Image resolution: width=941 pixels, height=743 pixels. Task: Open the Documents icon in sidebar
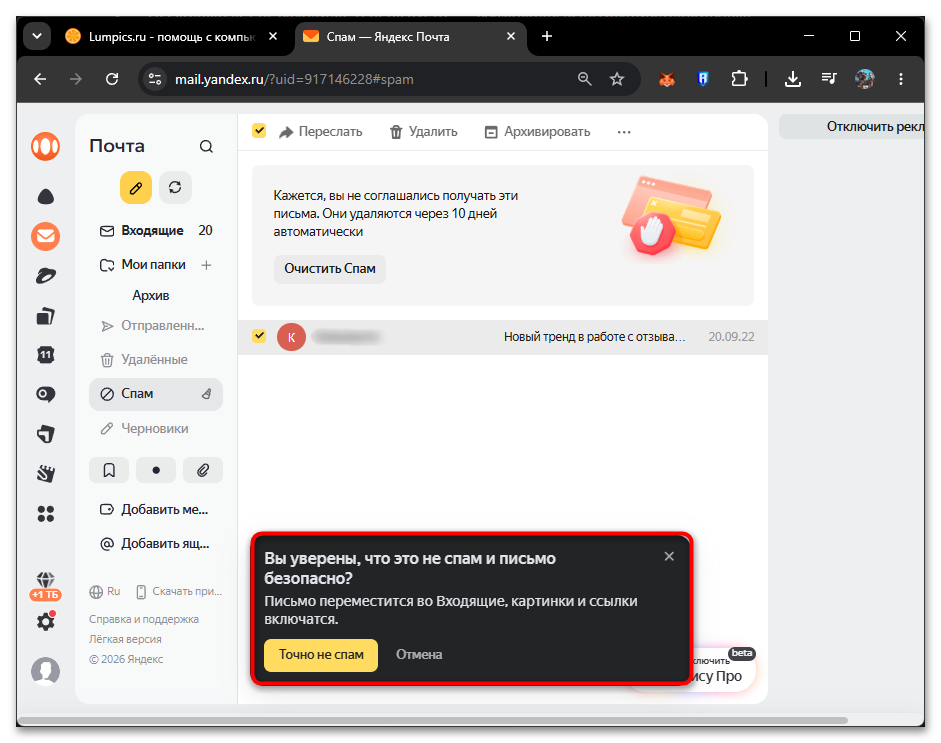point(46,316)
